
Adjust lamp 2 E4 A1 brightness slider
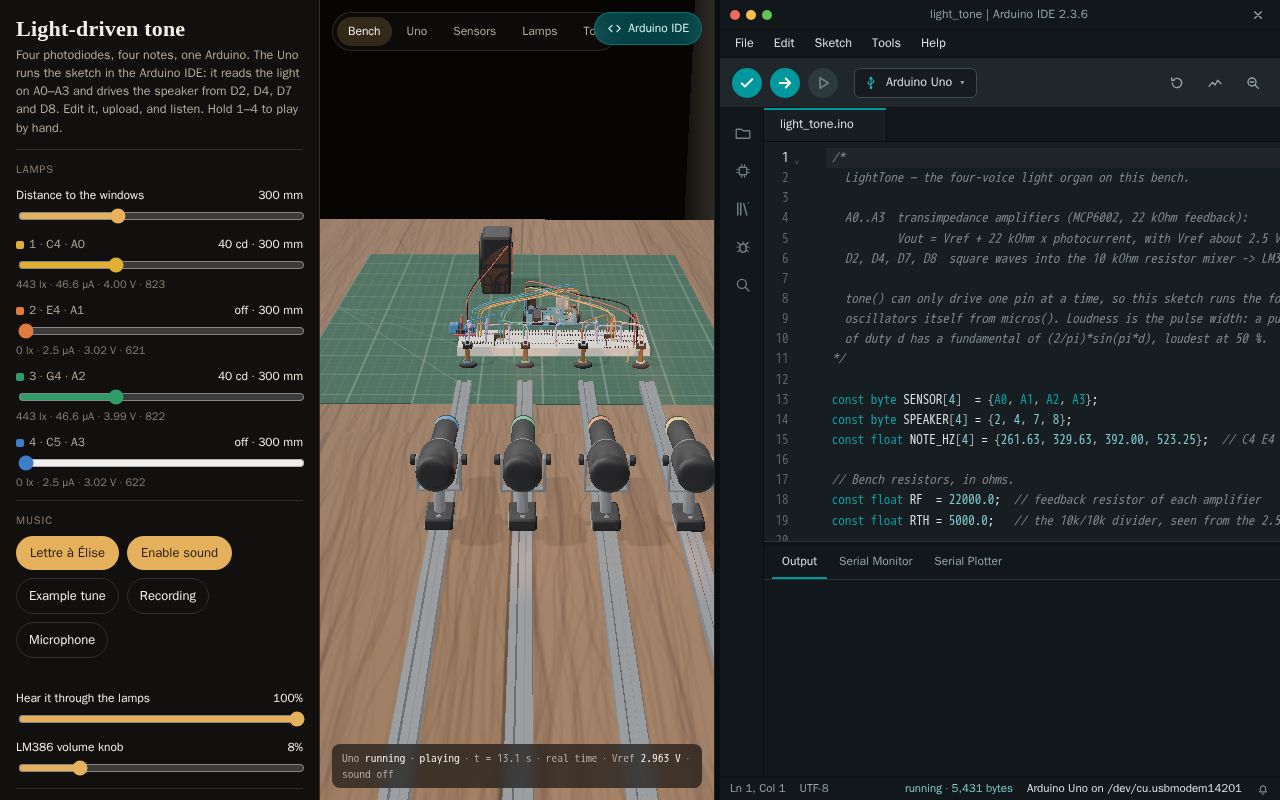[160, 331]
